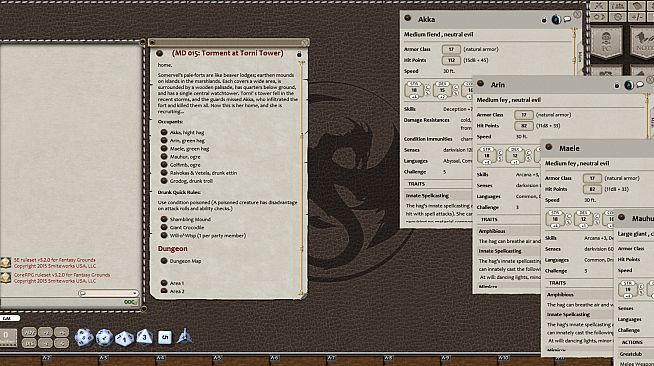Open the chat speaker dropdown
The width and height of the screenshot is (654, 366).
tap(108, 293)
